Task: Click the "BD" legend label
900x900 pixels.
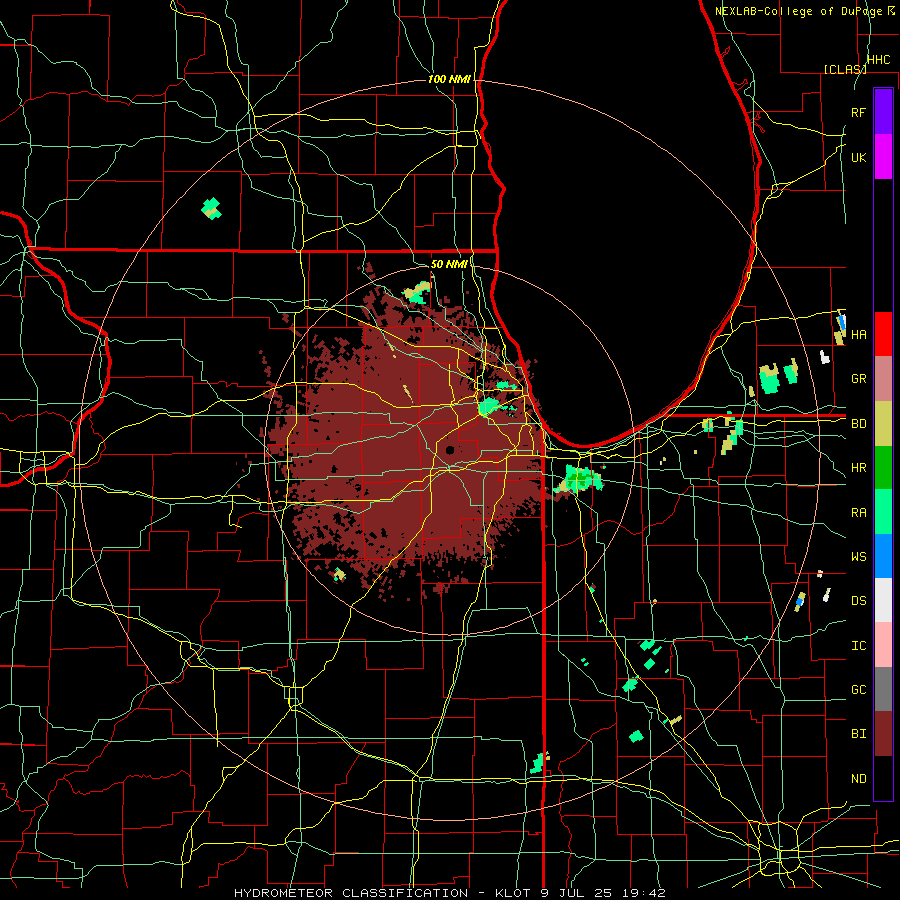Action: (x=858, y=424)
